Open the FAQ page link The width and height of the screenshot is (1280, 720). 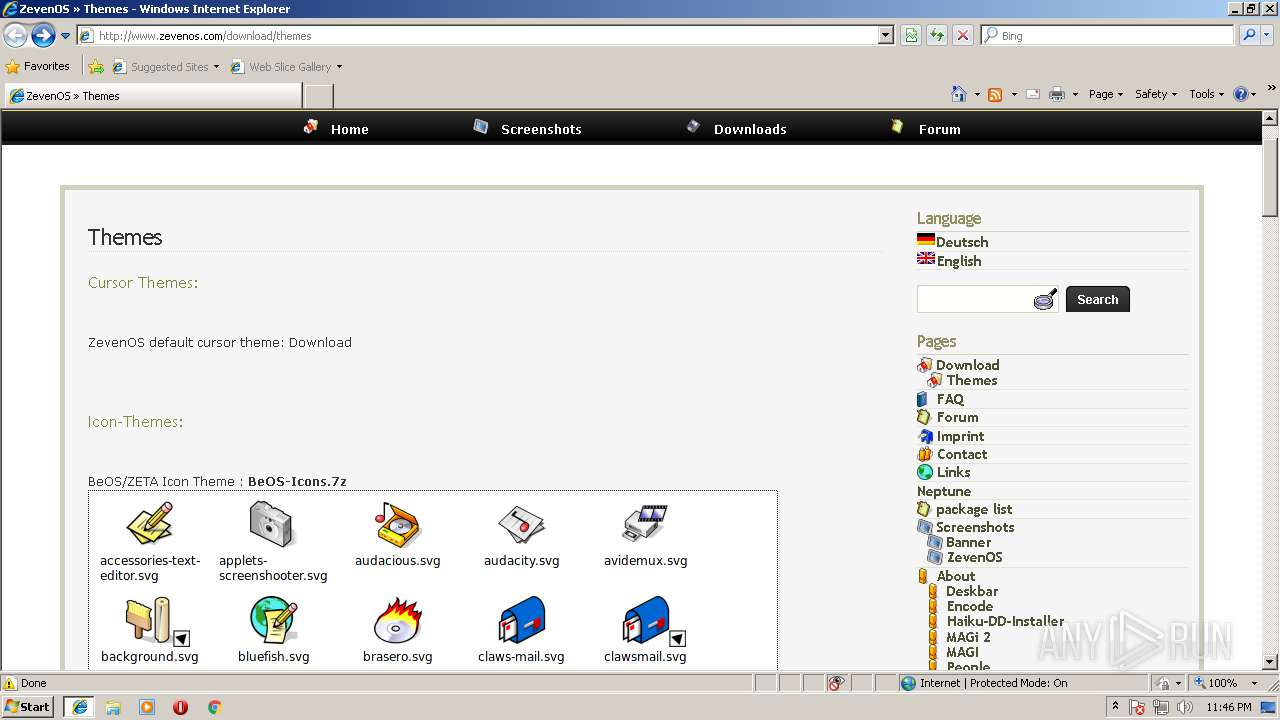pos(950,399)
